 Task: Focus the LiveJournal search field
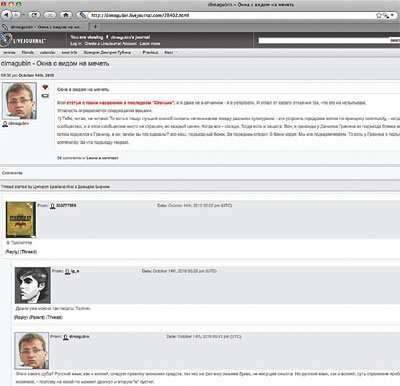click(323, 40)
